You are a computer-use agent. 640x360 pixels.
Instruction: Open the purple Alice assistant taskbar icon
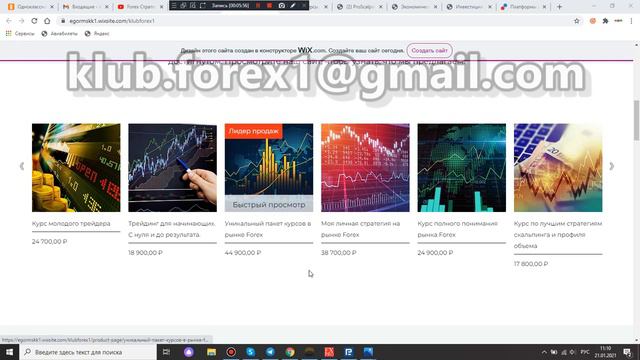(x=189, y=352)
